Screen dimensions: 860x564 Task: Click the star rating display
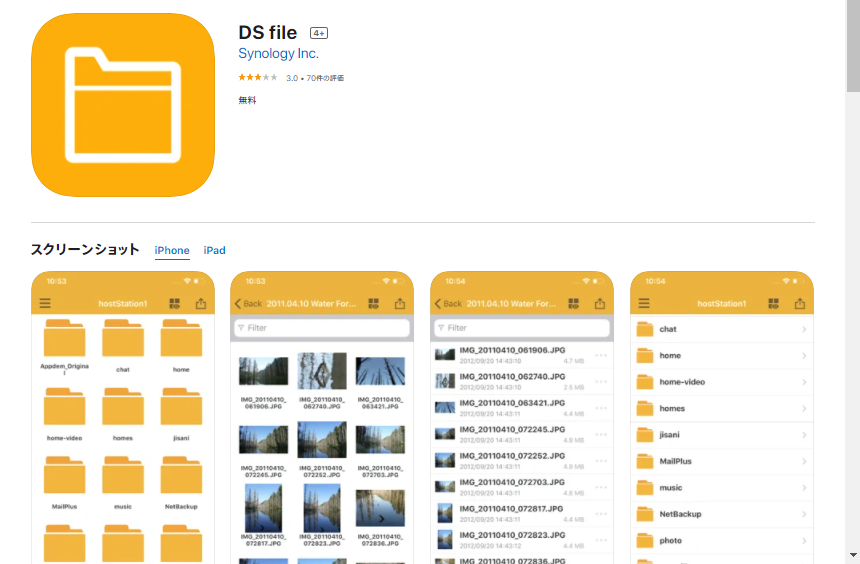258,77
